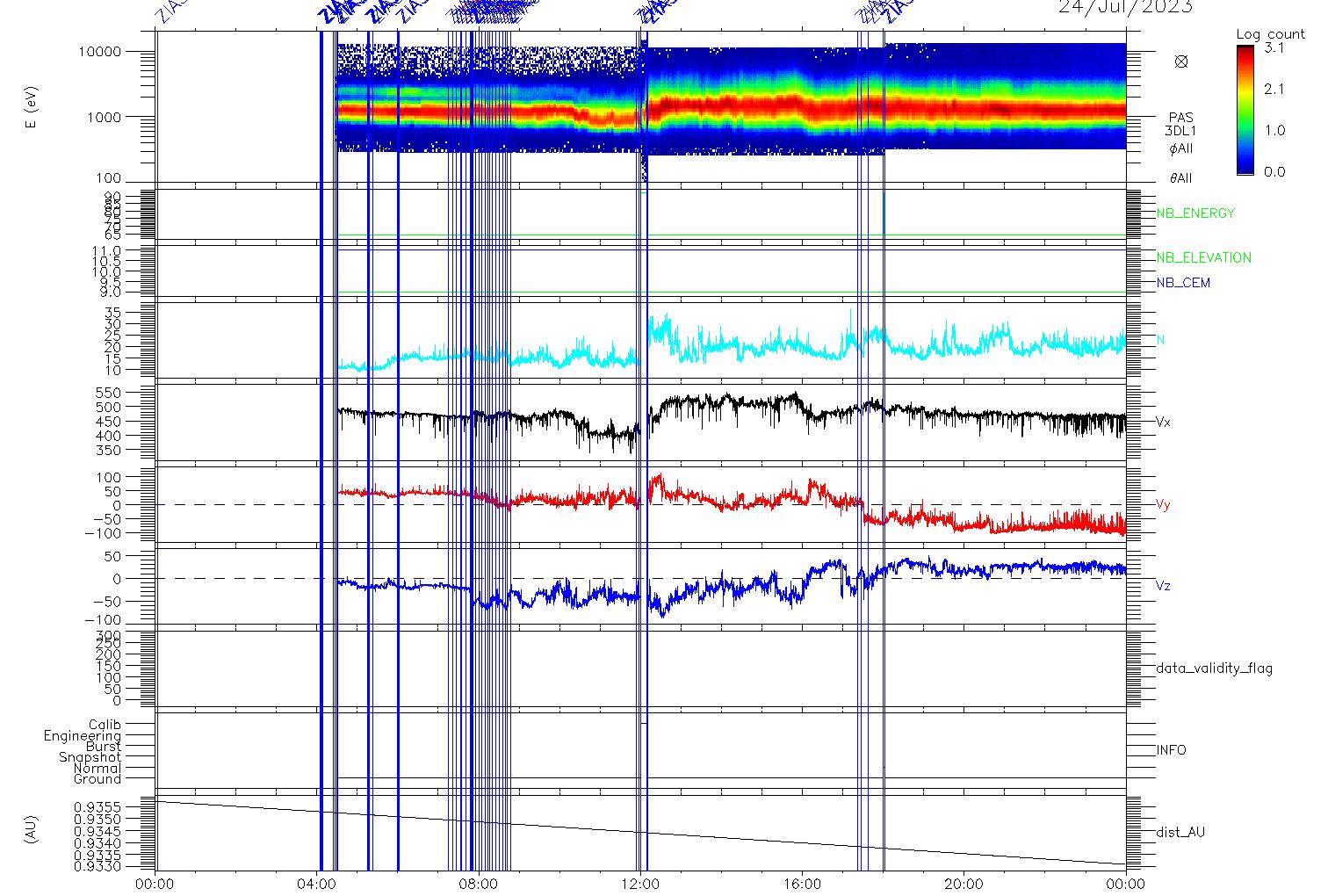
Task: Click the Snapshot mode label
Action: [x=90, y=757]
